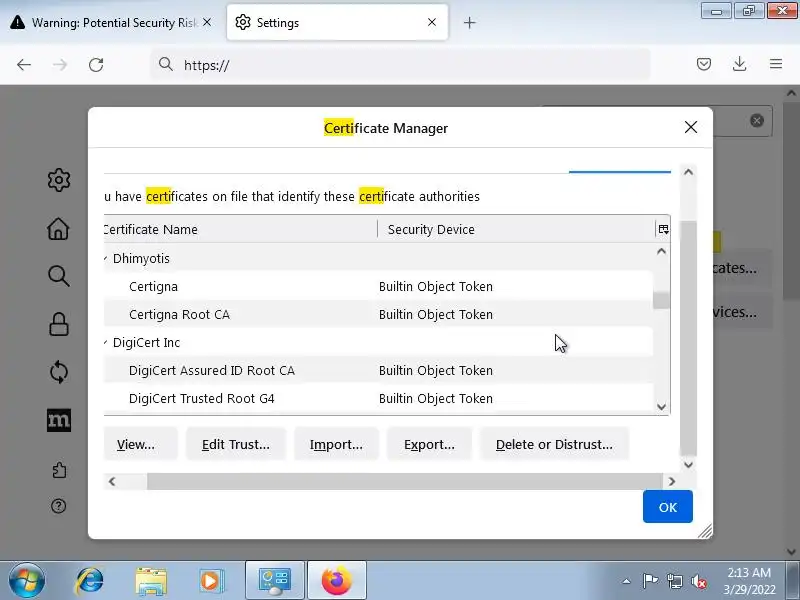Open the Windows Start menu
The image size is (800, 600).
[27, 581]
